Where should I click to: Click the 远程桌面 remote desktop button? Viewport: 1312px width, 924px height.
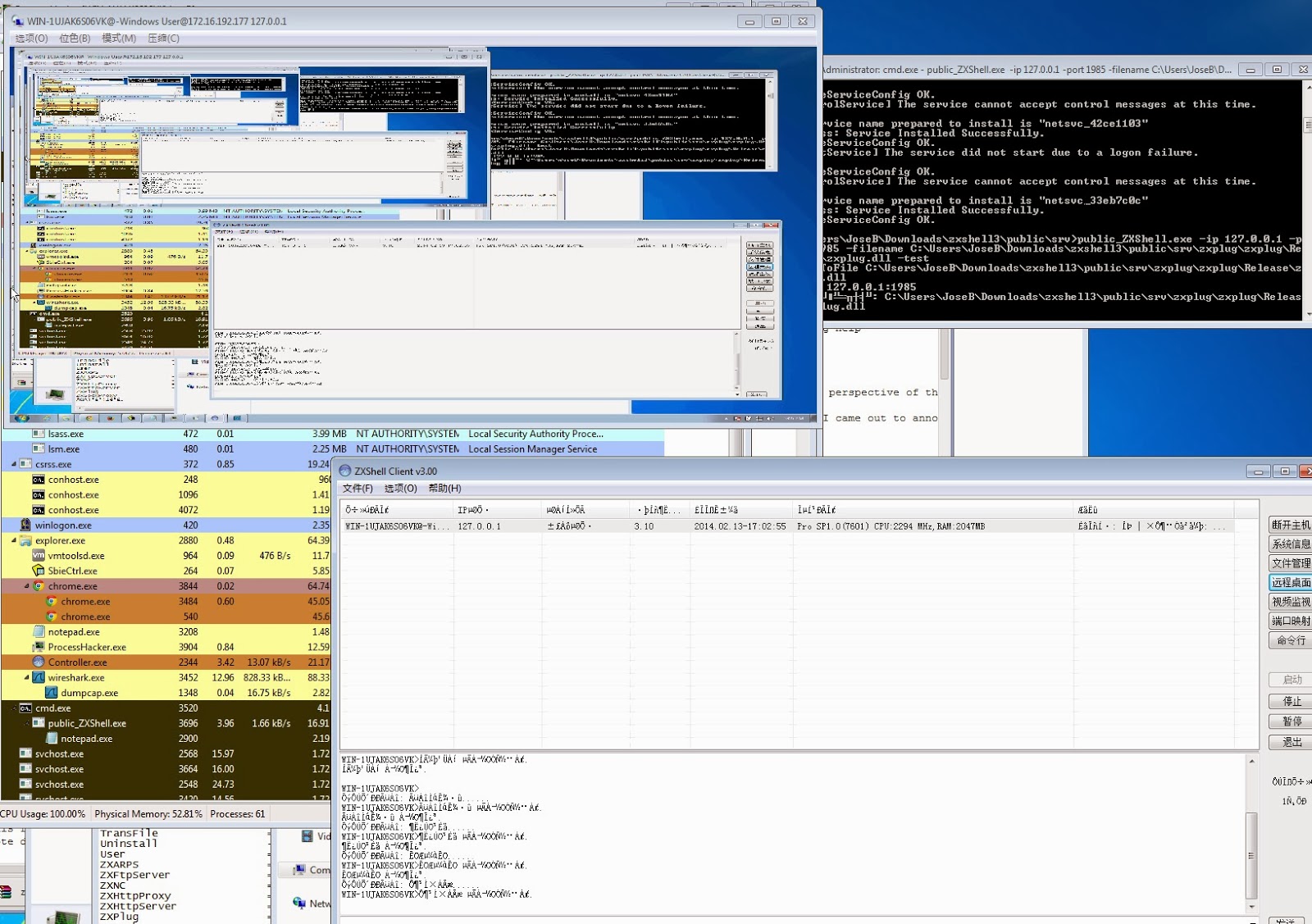click(1291, 583)
